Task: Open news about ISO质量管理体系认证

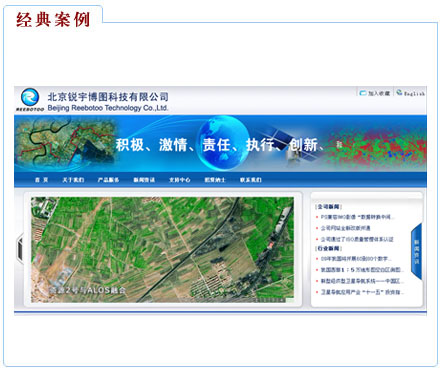Action: coord(357,239)
